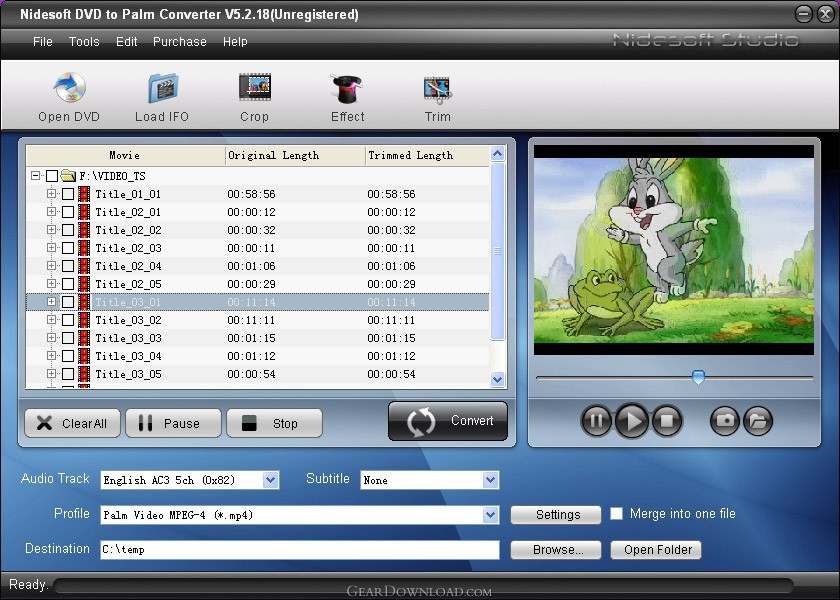840x600 pixels.
Task: Take a snapshot with camera icon
Action: coord(725,421)
